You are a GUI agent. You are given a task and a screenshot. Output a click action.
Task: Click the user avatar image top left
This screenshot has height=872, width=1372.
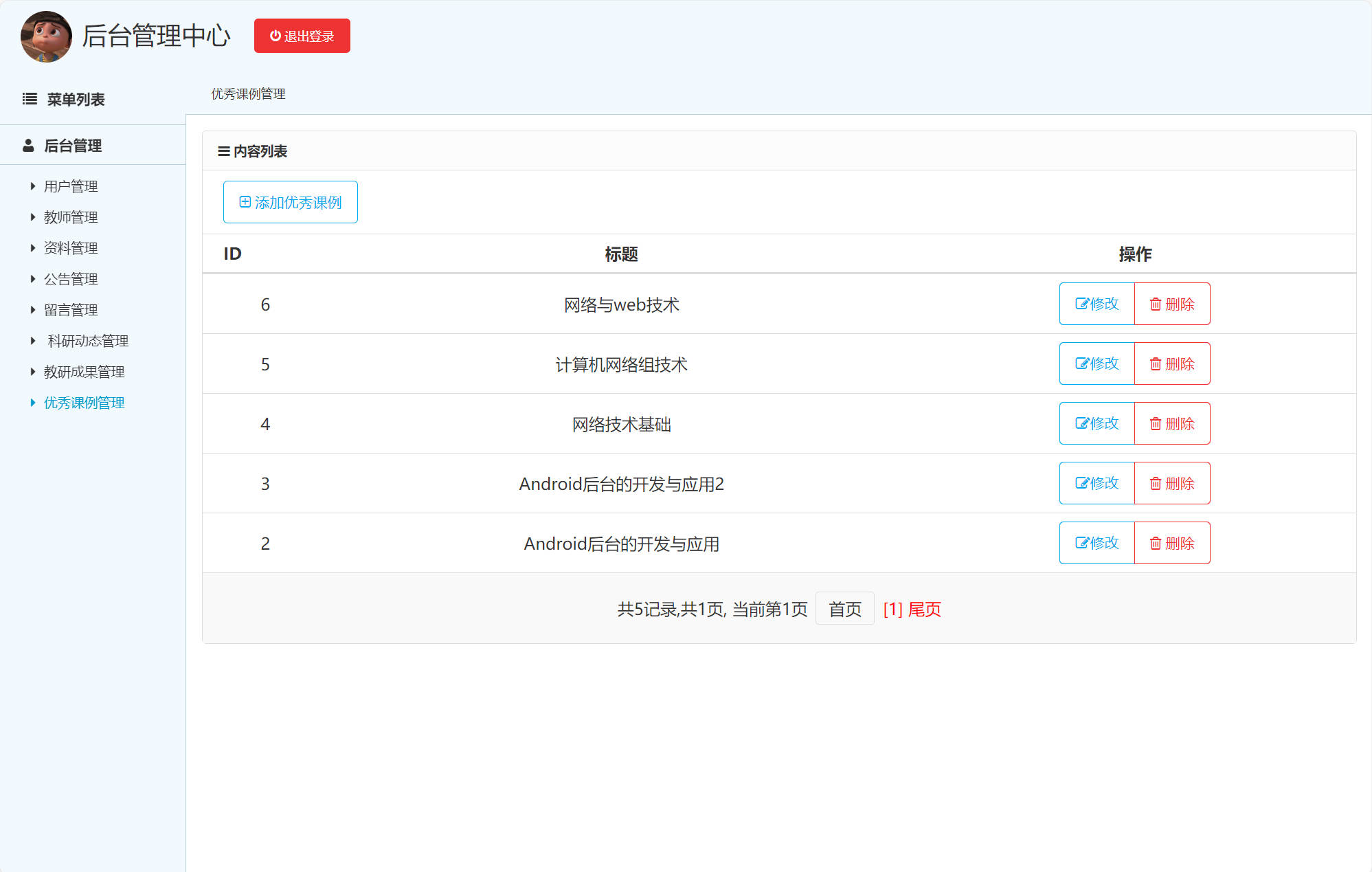pyautogui.click(x=45, y=36)
